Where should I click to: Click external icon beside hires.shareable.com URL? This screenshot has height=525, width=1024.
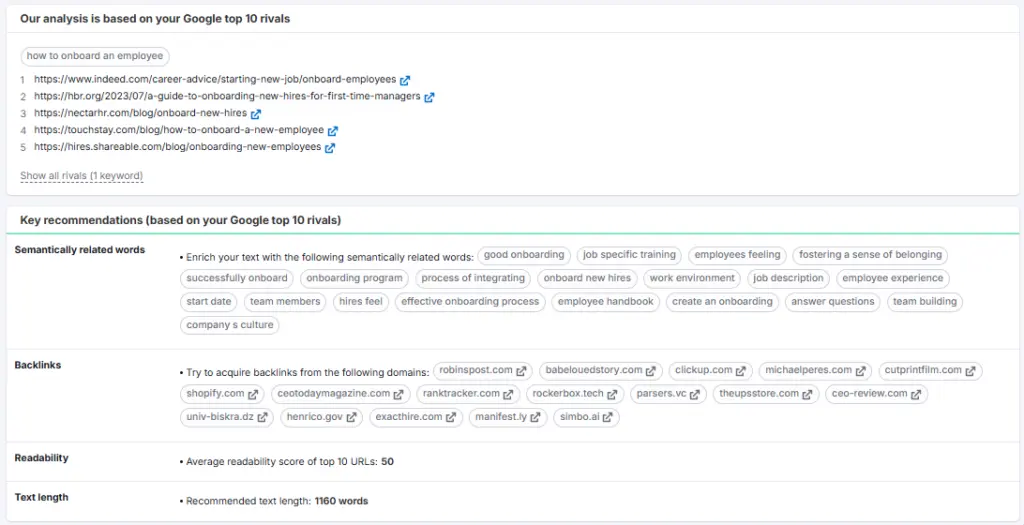pyautogui.click(x=330, y=148)
